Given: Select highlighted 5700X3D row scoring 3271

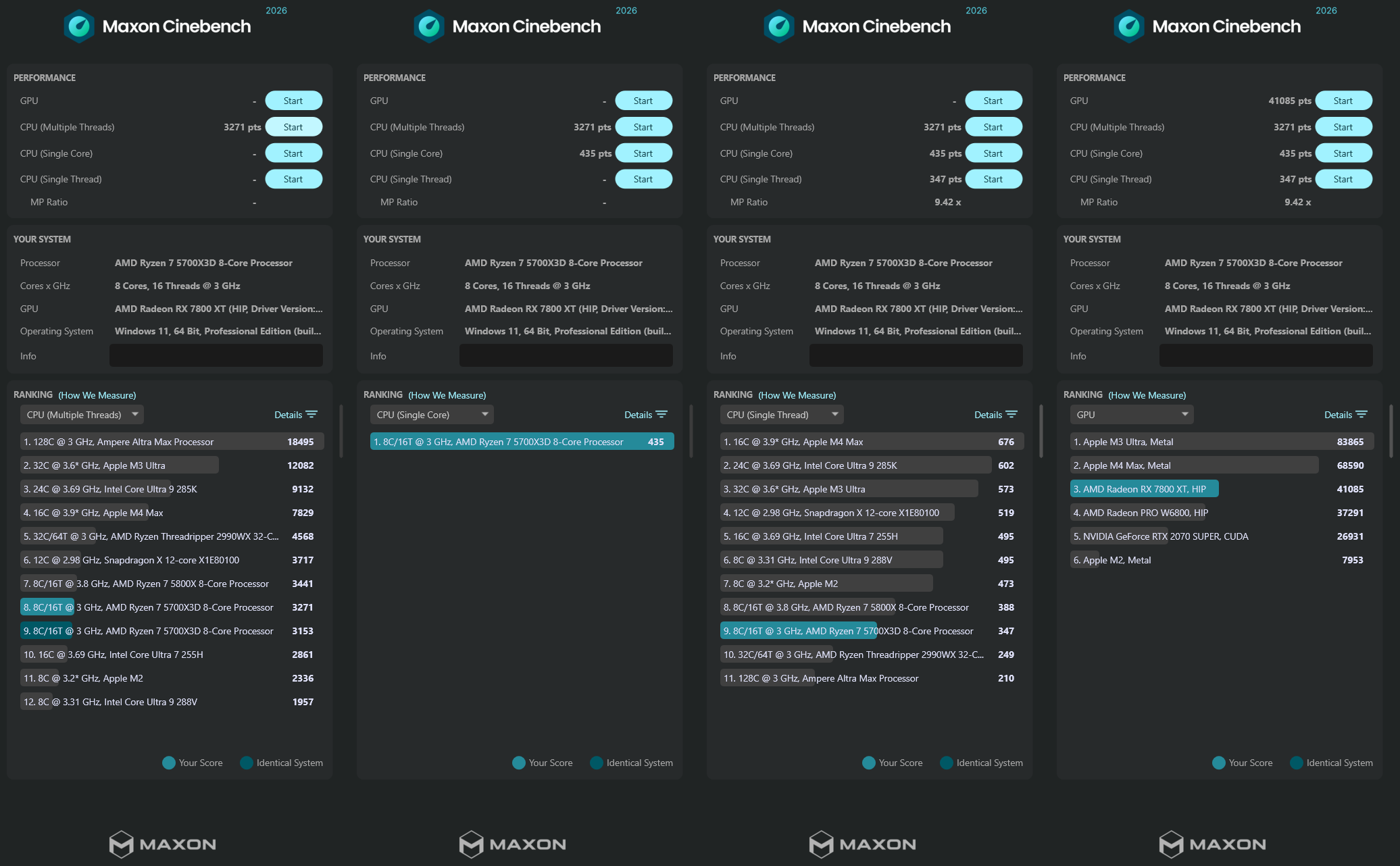Looking at the screenshot, I should 172,607.
